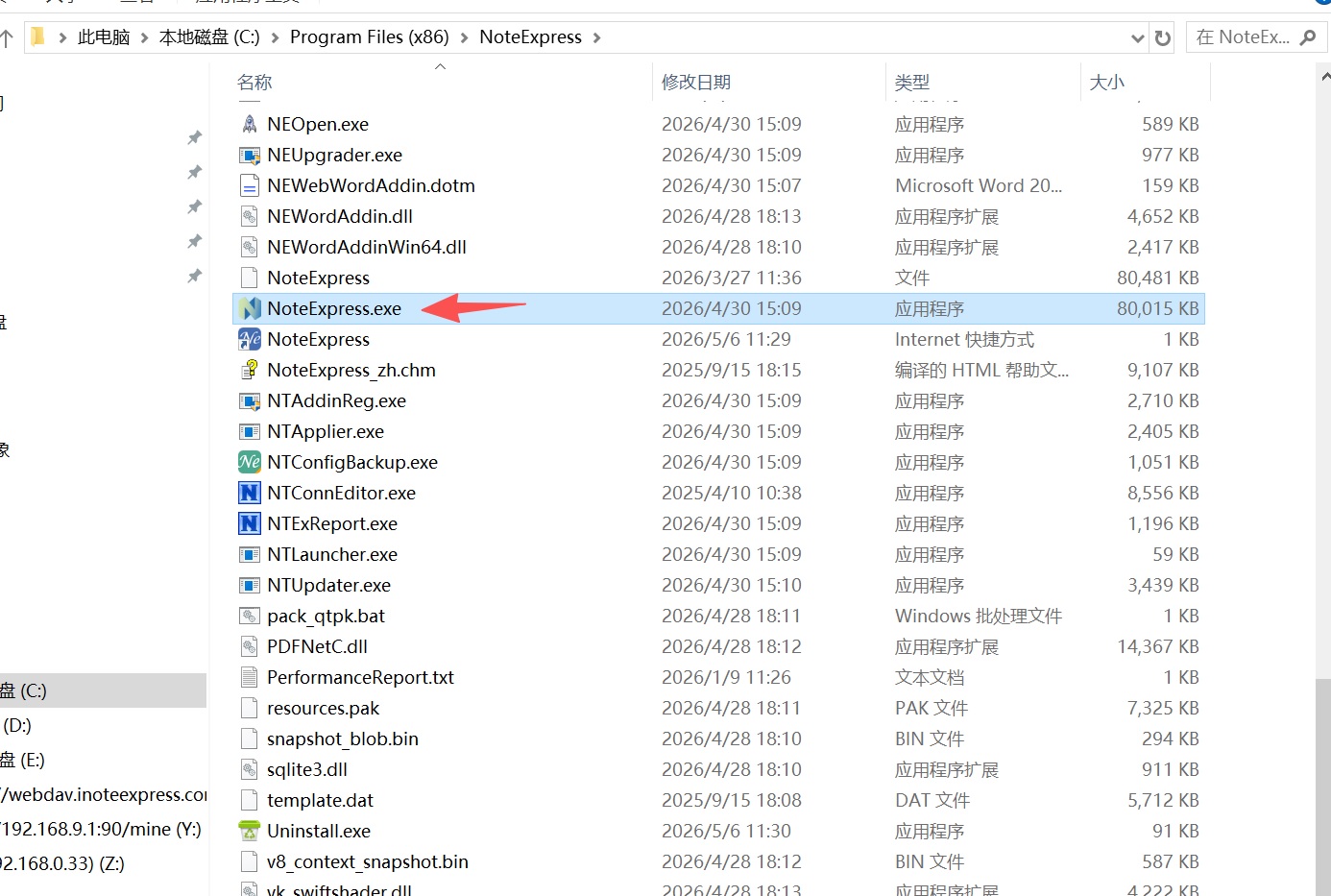Click the NoteExpress breadcrumb segment
This screenshot has height=896, width=1331.
pyautogui.click(x=531, y=37)
